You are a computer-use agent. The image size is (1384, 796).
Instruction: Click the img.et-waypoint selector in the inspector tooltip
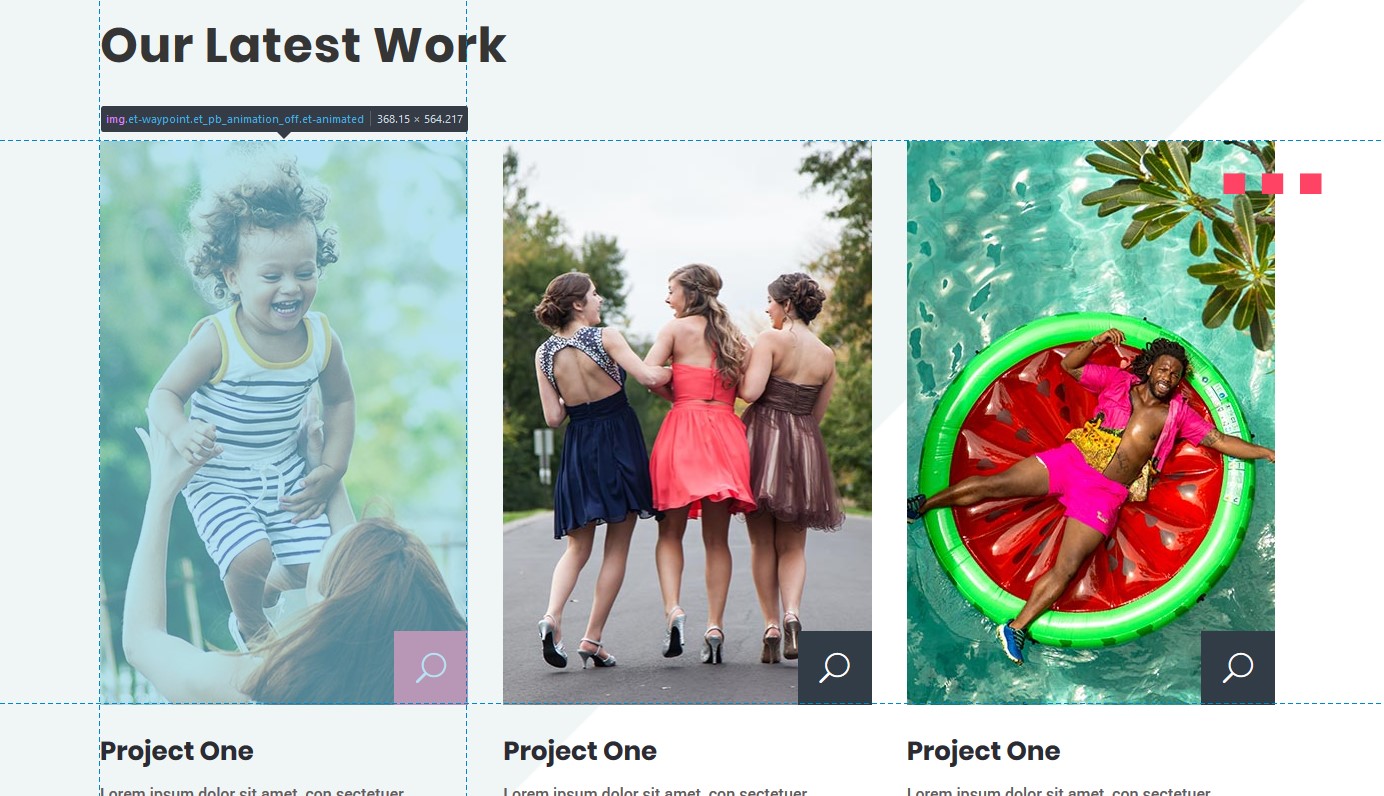pyautogui.click(x=235, y=119)
